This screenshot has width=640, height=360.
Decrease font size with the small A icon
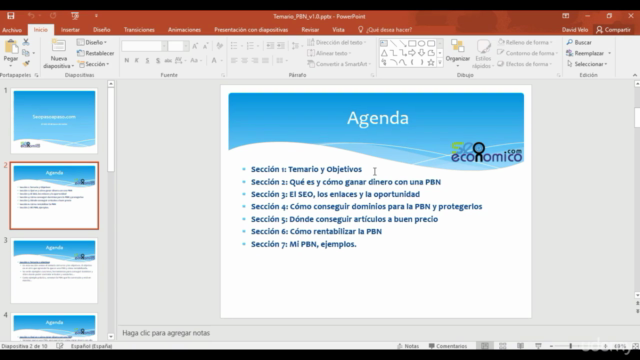coord(205,46)
